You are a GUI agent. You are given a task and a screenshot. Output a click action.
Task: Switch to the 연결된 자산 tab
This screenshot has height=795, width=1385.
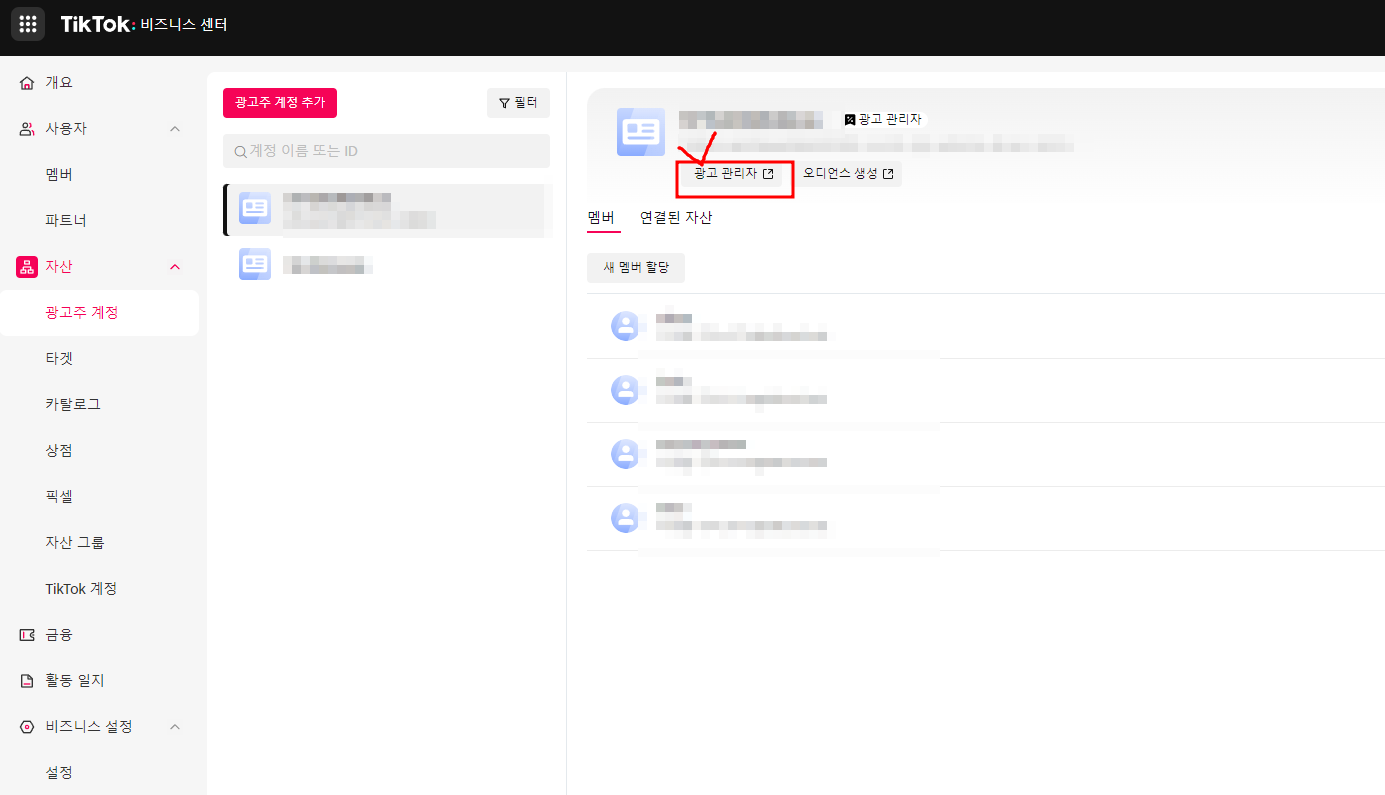[676, 217]
